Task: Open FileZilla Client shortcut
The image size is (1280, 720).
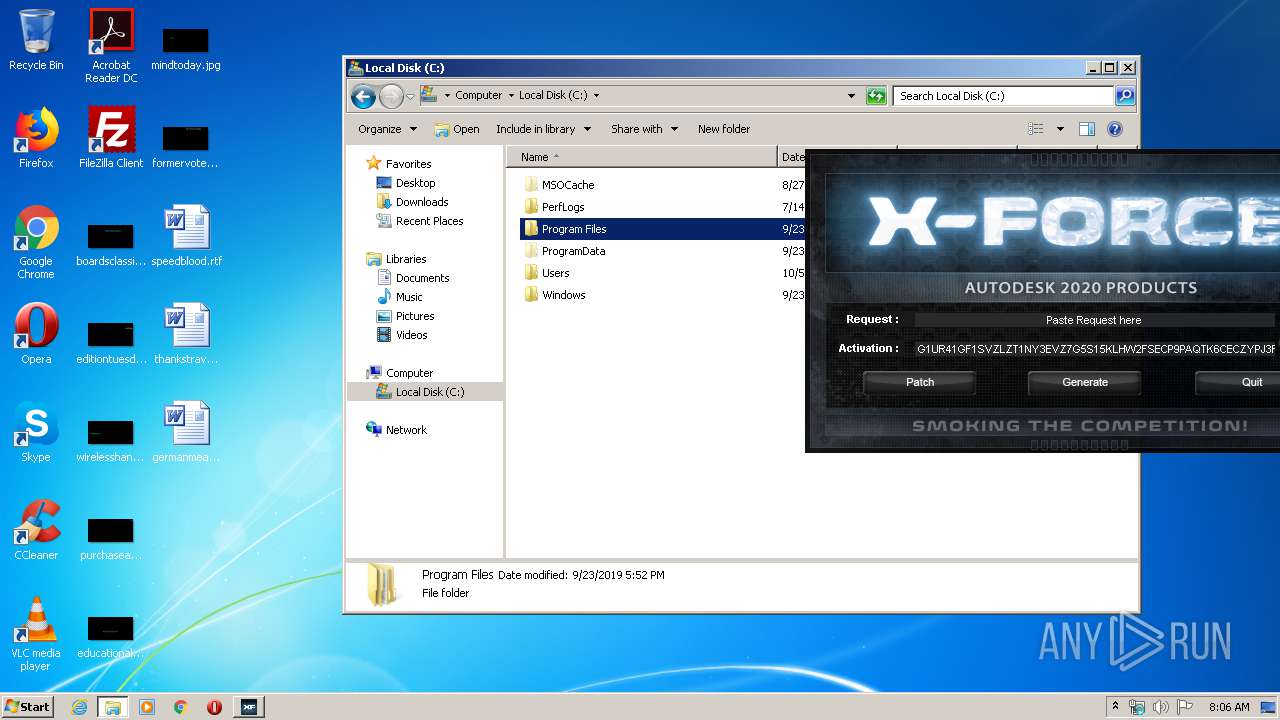Action: [111, 137]
